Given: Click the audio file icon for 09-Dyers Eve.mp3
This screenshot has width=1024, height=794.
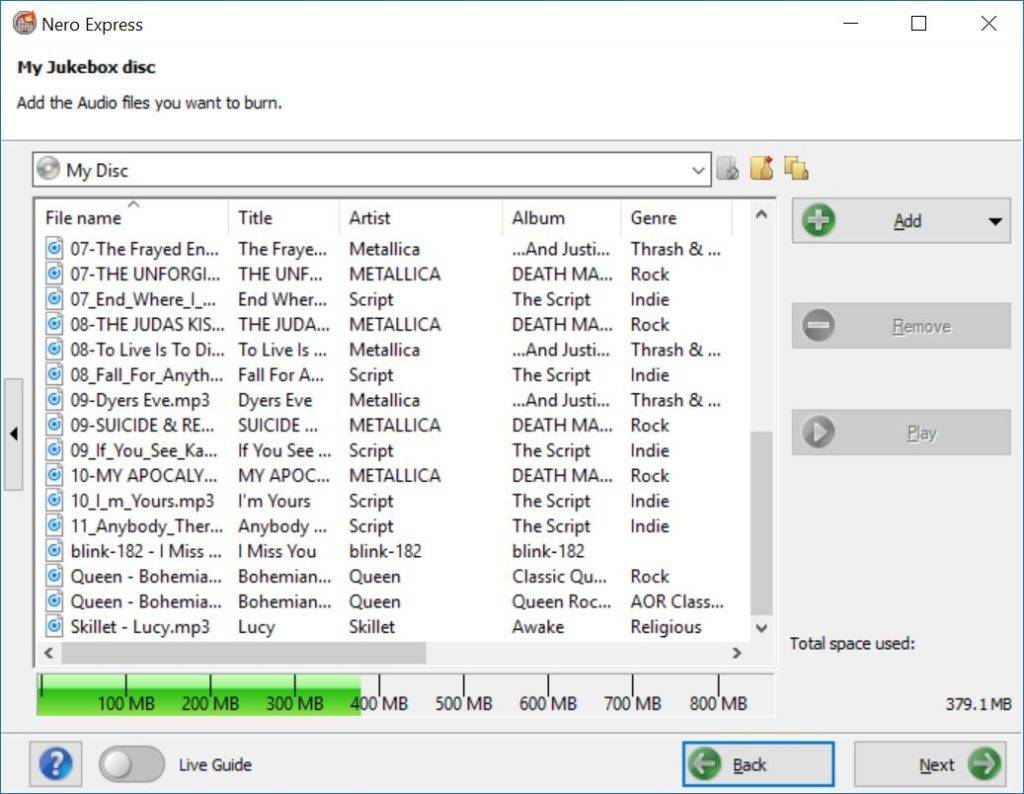Looking at the screenshot, I should click(55, 400).
